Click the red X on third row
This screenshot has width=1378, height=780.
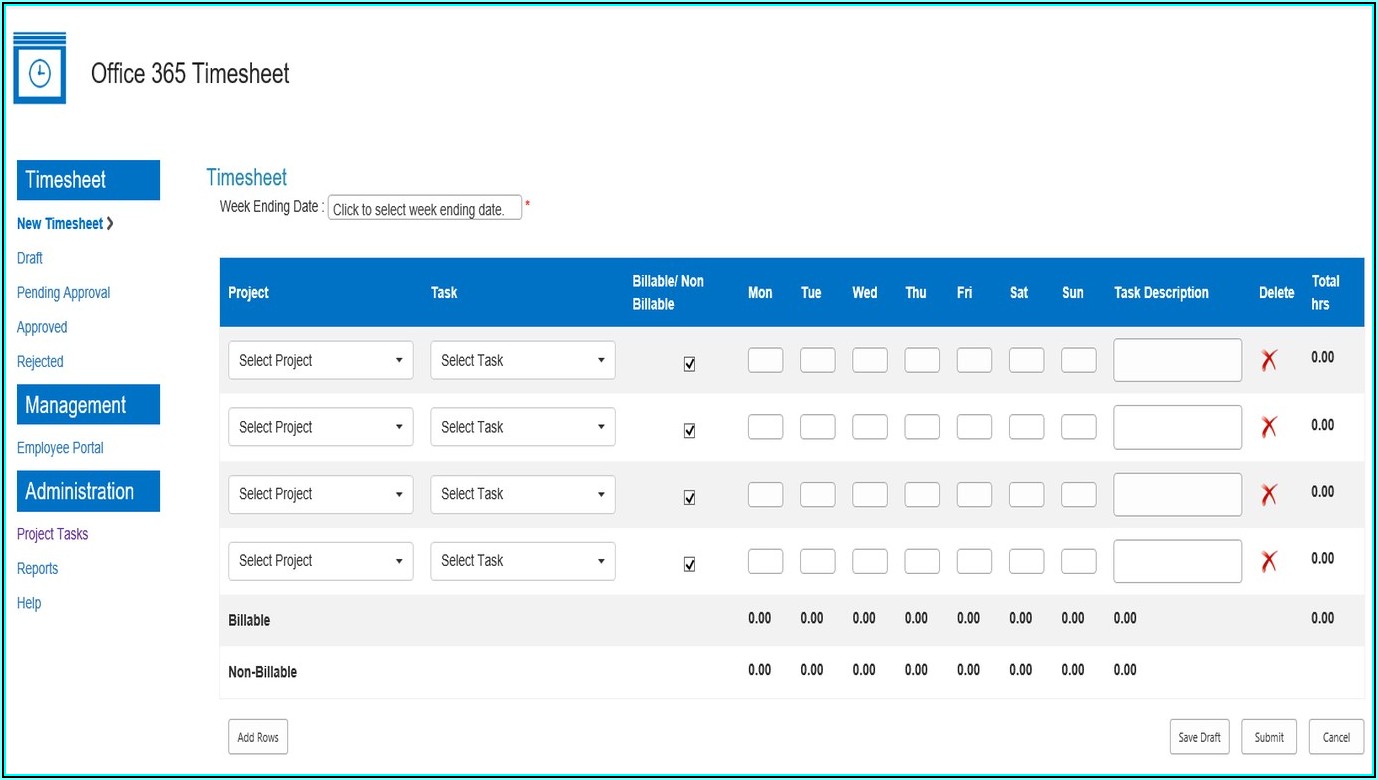point(1269,494)
